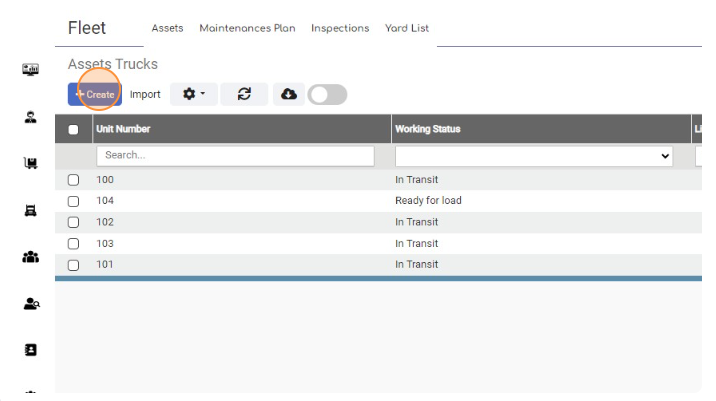The image size is (716, 401).
Task: Click the Ready for load status cell
Action: [428, 200]
